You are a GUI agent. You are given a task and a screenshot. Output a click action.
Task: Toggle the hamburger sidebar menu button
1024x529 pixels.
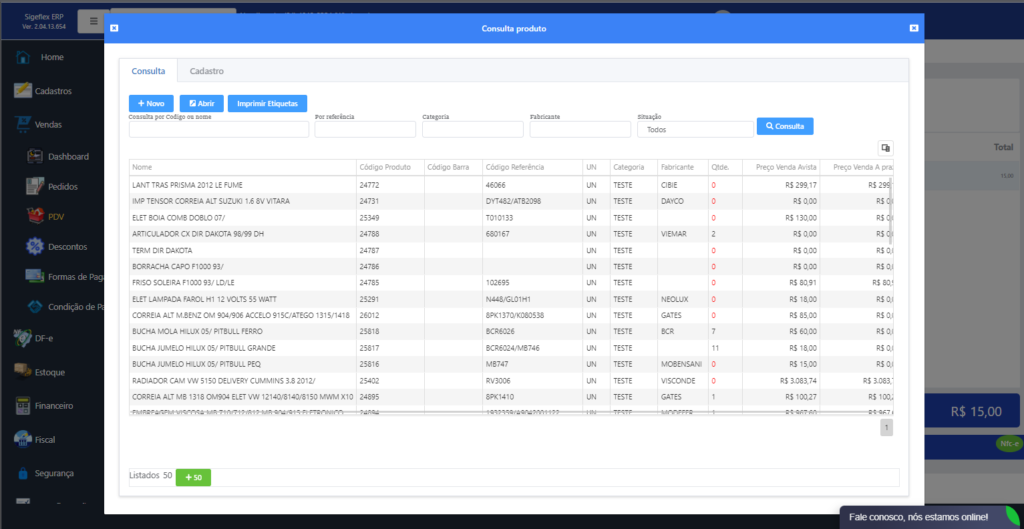(x=93, y=20)
